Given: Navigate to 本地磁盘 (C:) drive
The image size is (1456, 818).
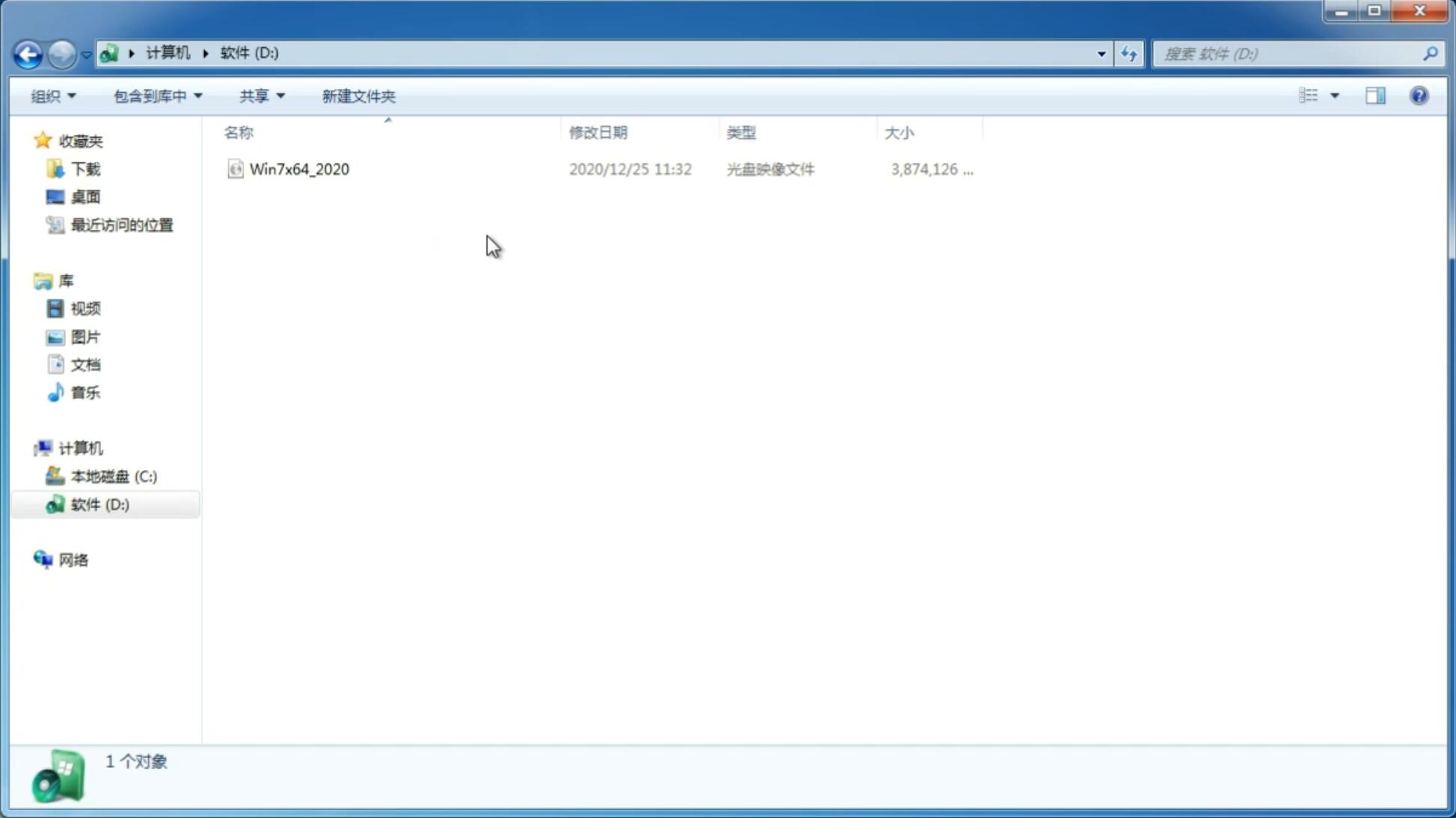Looking at the screenshot, I should tap(113, 476).
